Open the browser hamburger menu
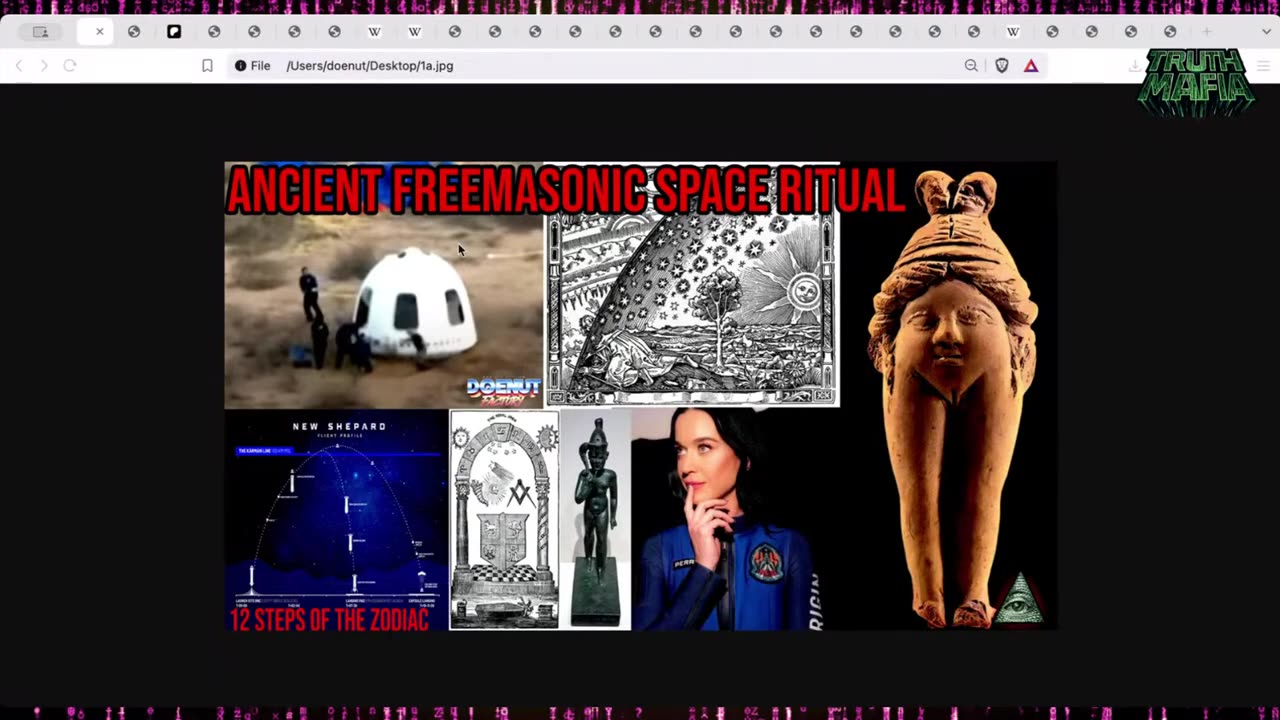Image resolution: width=1280 pixels, height=720 pixels. click(x=1262, y=66)
